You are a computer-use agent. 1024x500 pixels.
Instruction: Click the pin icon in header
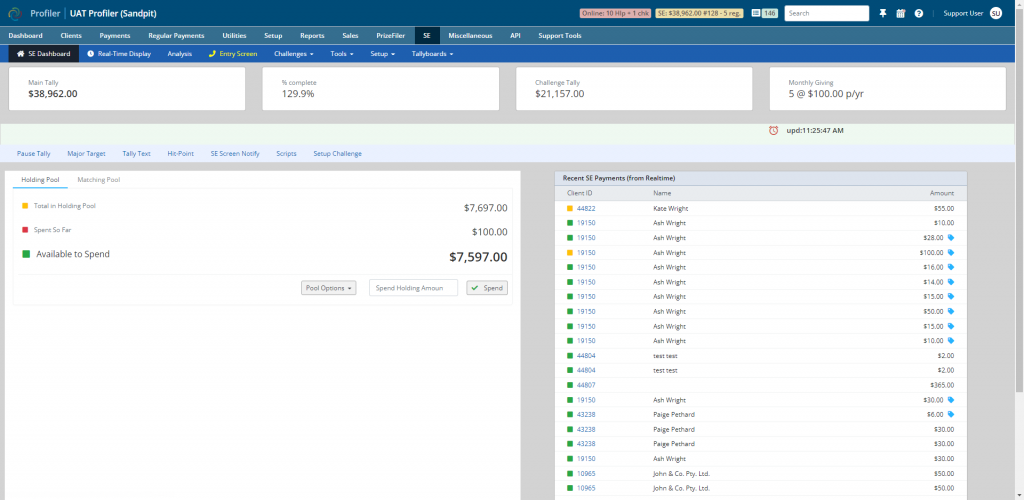coord(883,13)
